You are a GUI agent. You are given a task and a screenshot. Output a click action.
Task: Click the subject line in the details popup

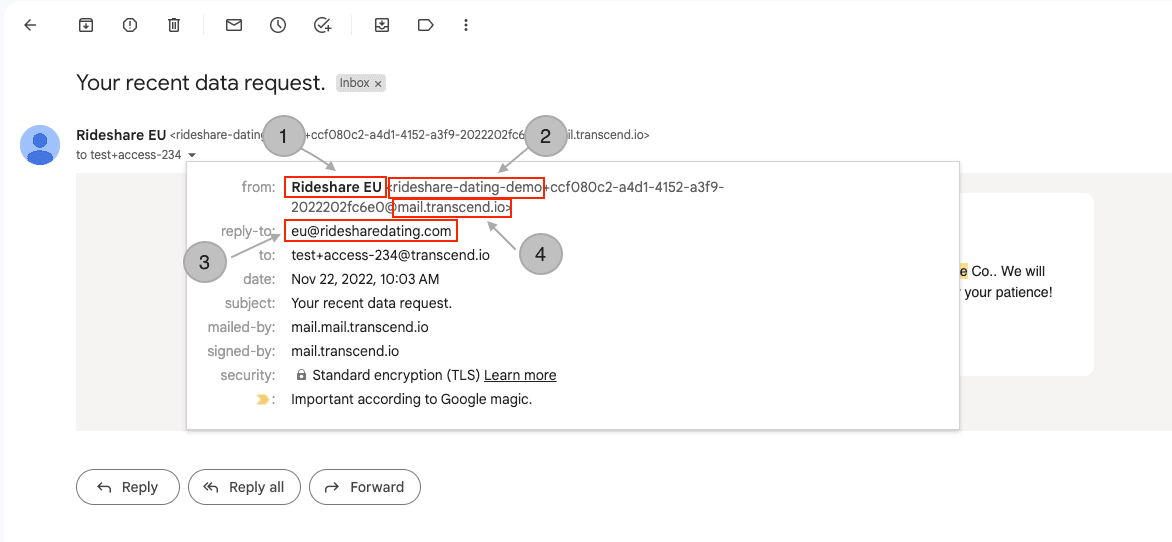click(x=371, y=304)
